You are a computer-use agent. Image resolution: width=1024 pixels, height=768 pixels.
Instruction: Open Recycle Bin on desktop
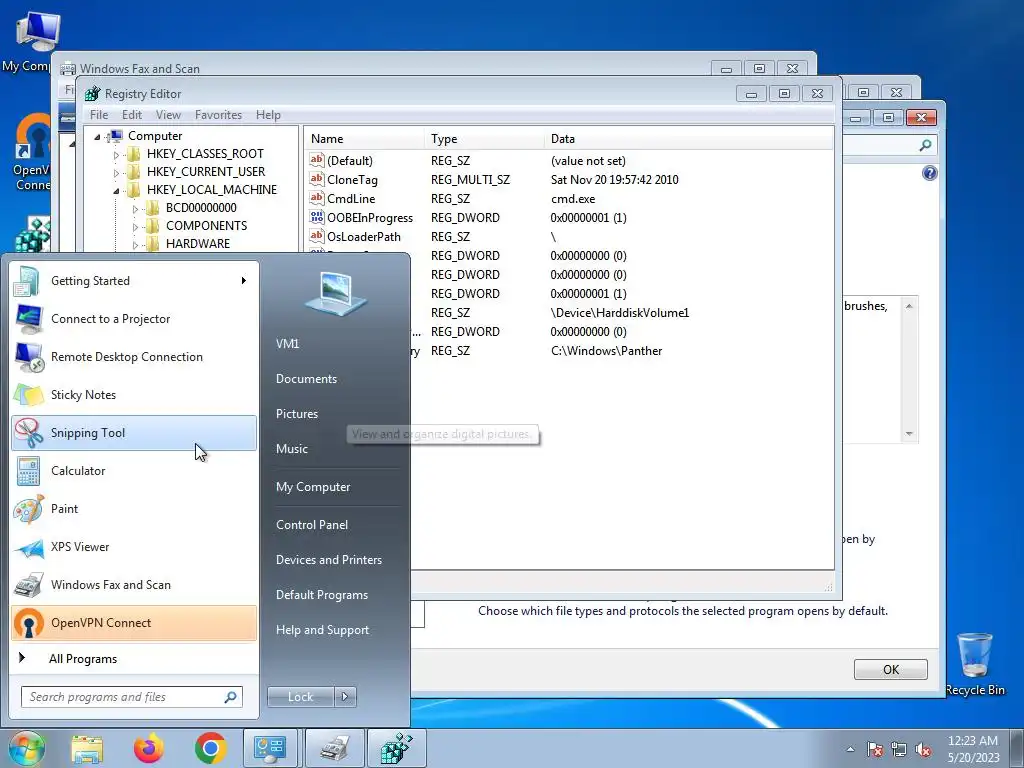pos(975,664)
